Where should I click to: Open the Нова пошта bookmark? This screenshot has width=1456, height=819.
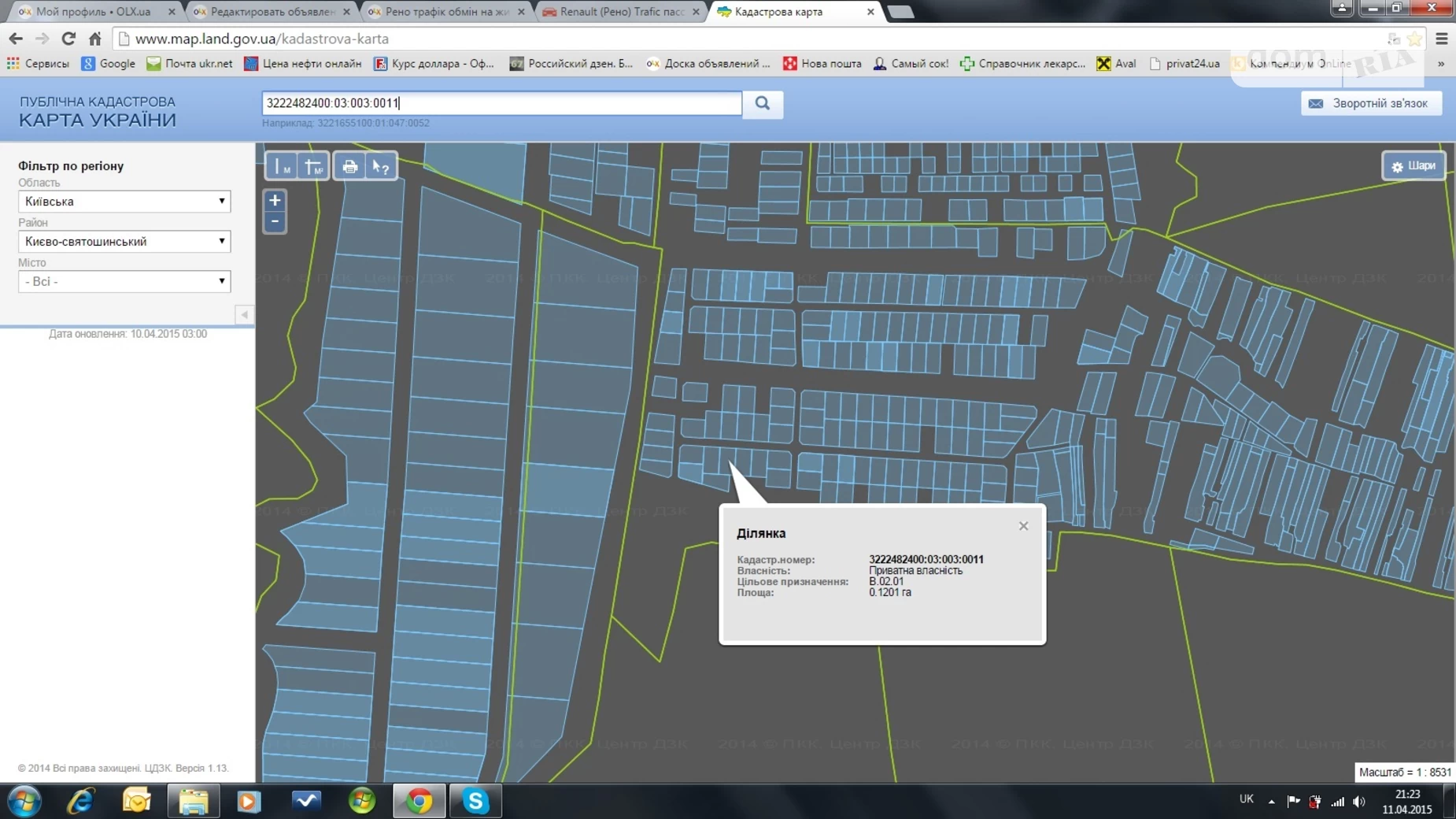822,64
